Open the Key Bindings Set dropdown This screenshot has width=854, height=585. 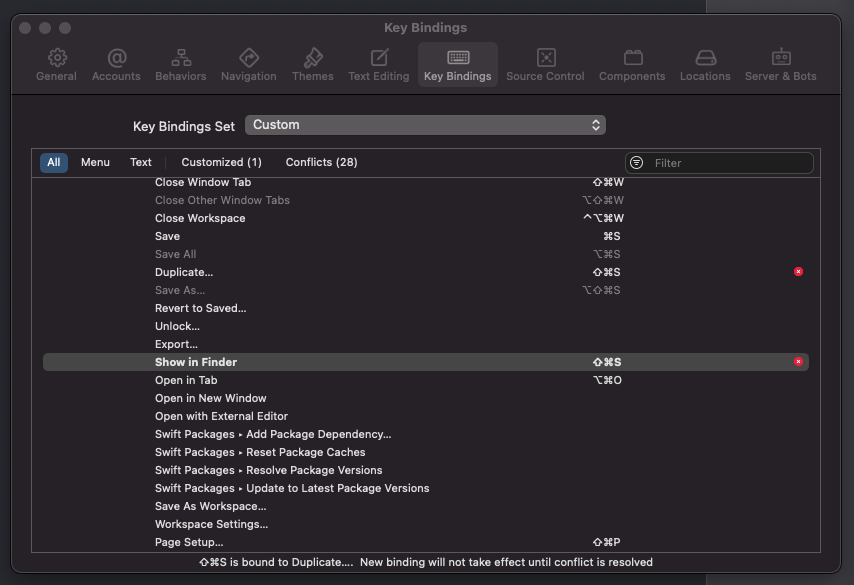coord(425,125)
